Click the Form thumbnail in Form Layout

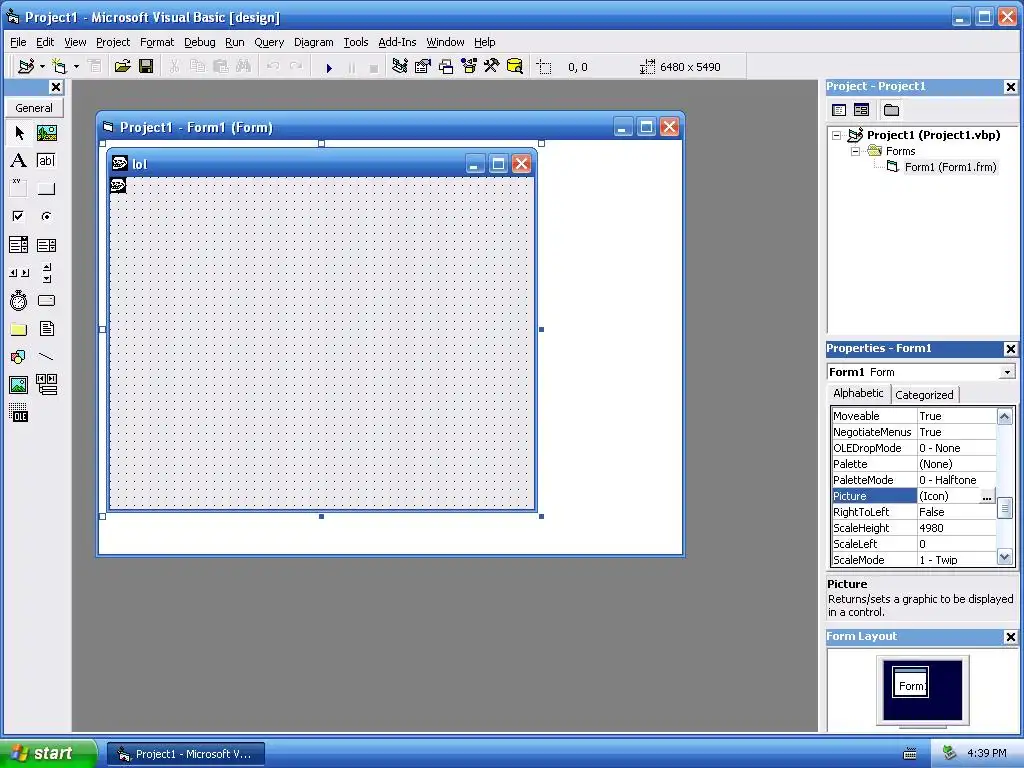[910, 683]
